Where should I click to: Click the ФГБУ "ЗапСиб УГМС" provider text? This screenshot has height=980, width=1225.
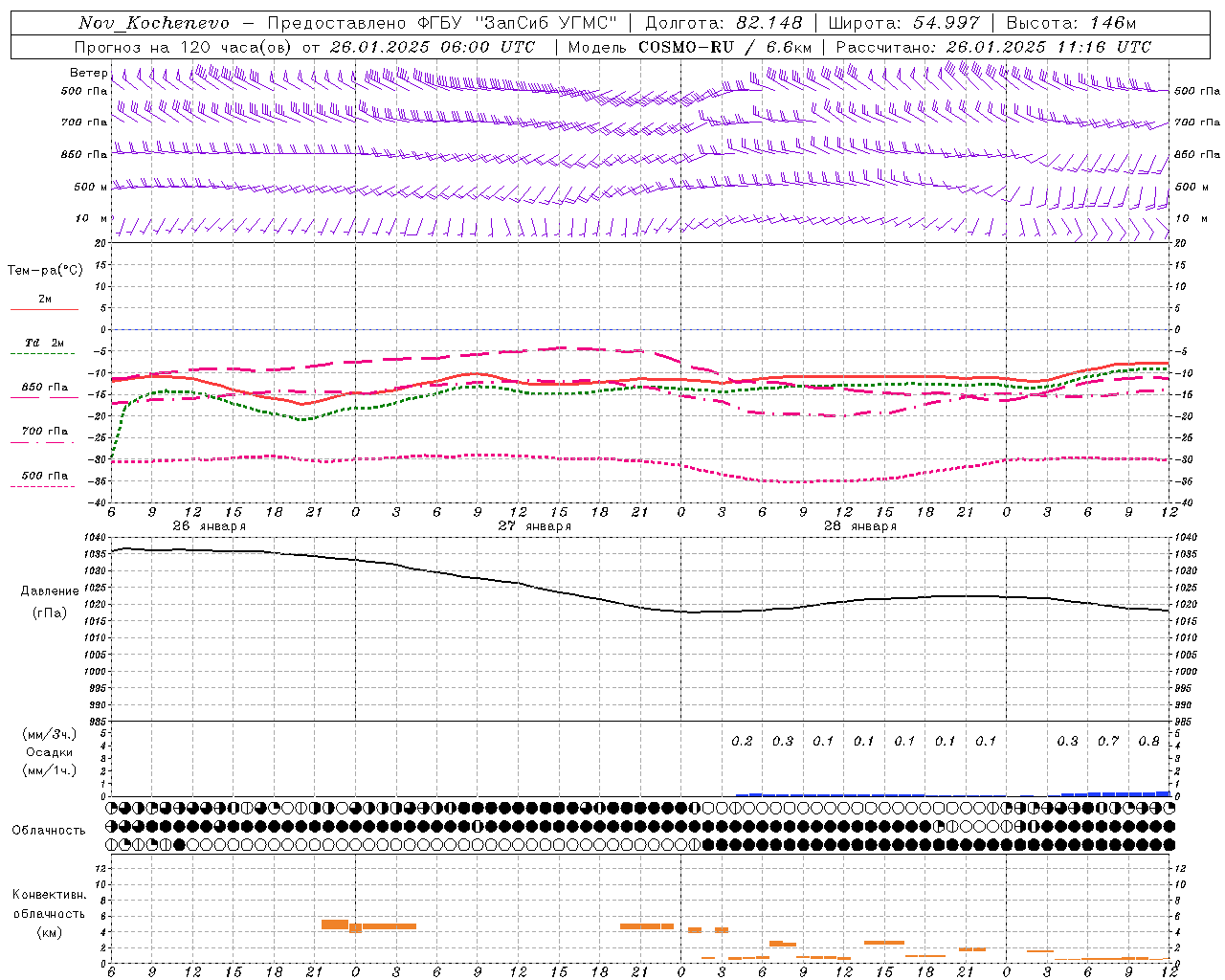(x=518, y=23)
